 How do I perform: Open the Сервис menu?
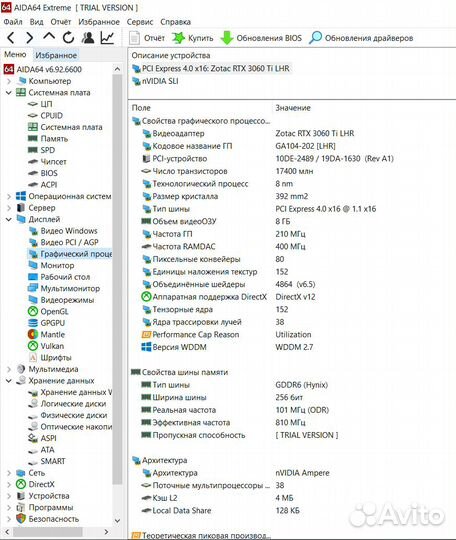point(140,22)
